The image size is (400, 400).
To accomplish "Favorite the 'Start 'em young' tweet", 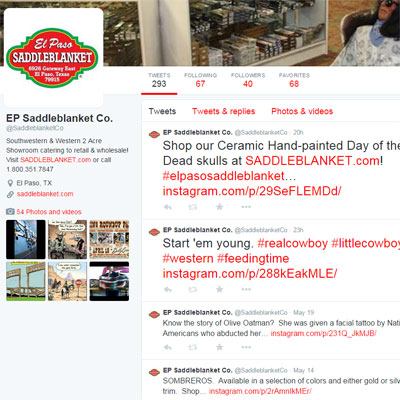I will coord(219,289).
